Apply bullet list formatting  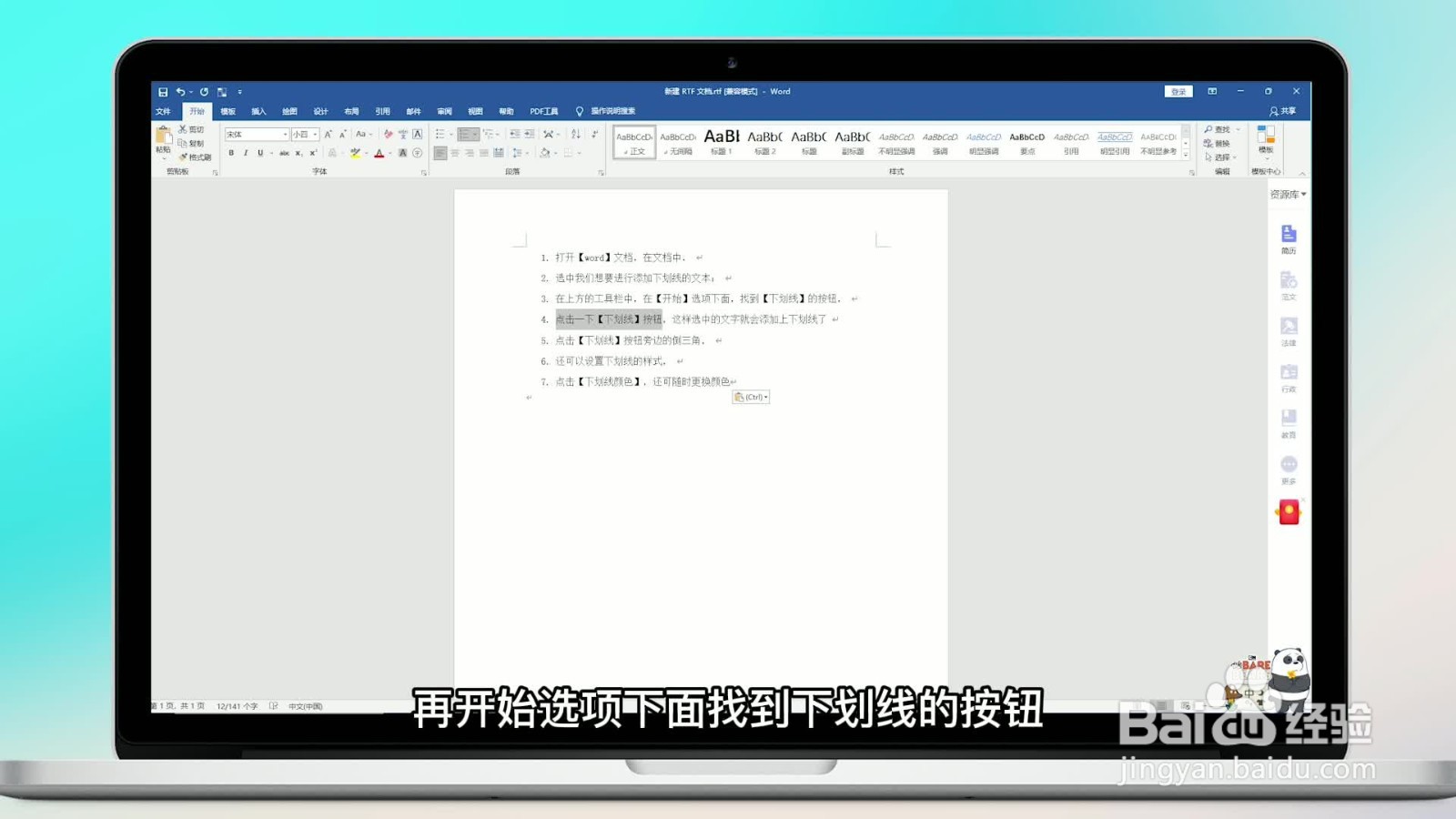click(x=440, y=134)
